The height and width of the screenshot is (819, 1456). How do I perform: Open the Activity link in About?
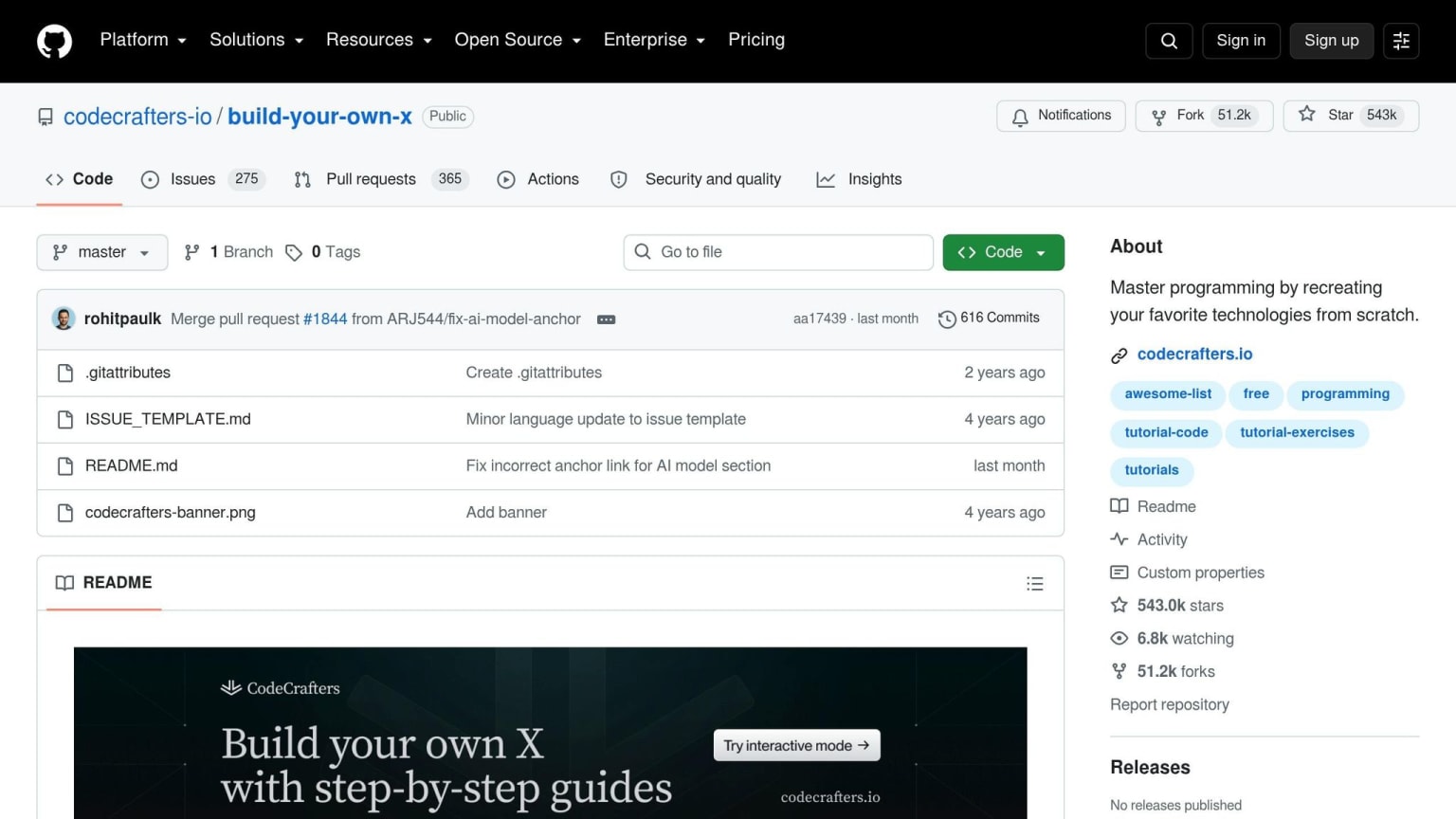[1149, 540]
